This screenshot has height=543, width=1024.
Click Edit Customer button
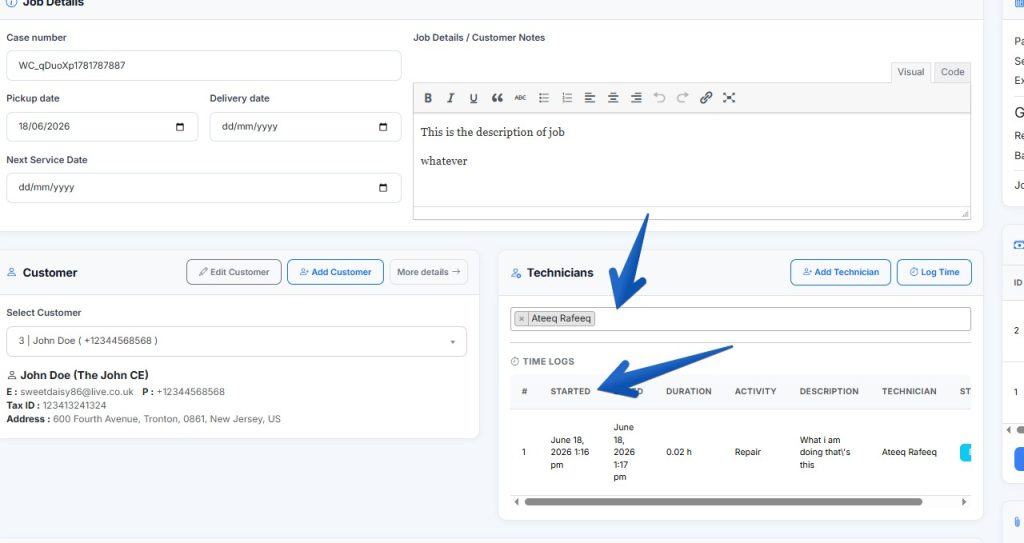pos(234,272)
